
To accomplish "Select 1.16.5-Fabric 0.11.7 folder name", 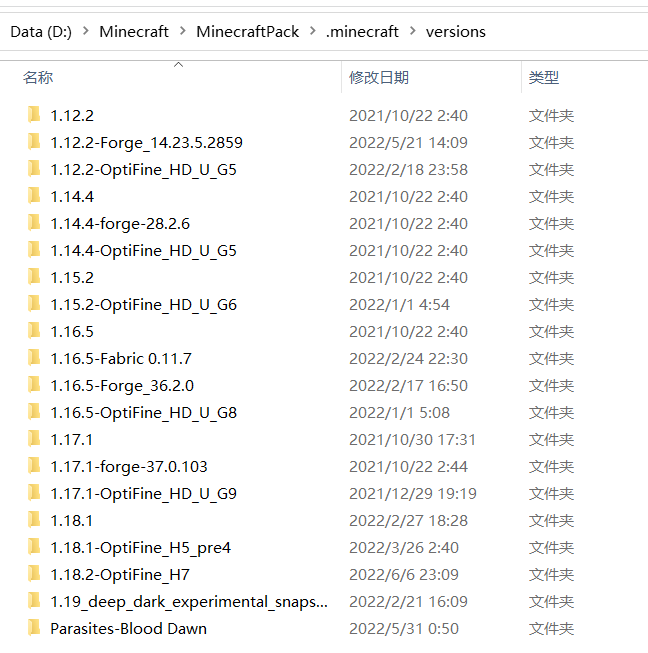I will (x=121, y=359).
